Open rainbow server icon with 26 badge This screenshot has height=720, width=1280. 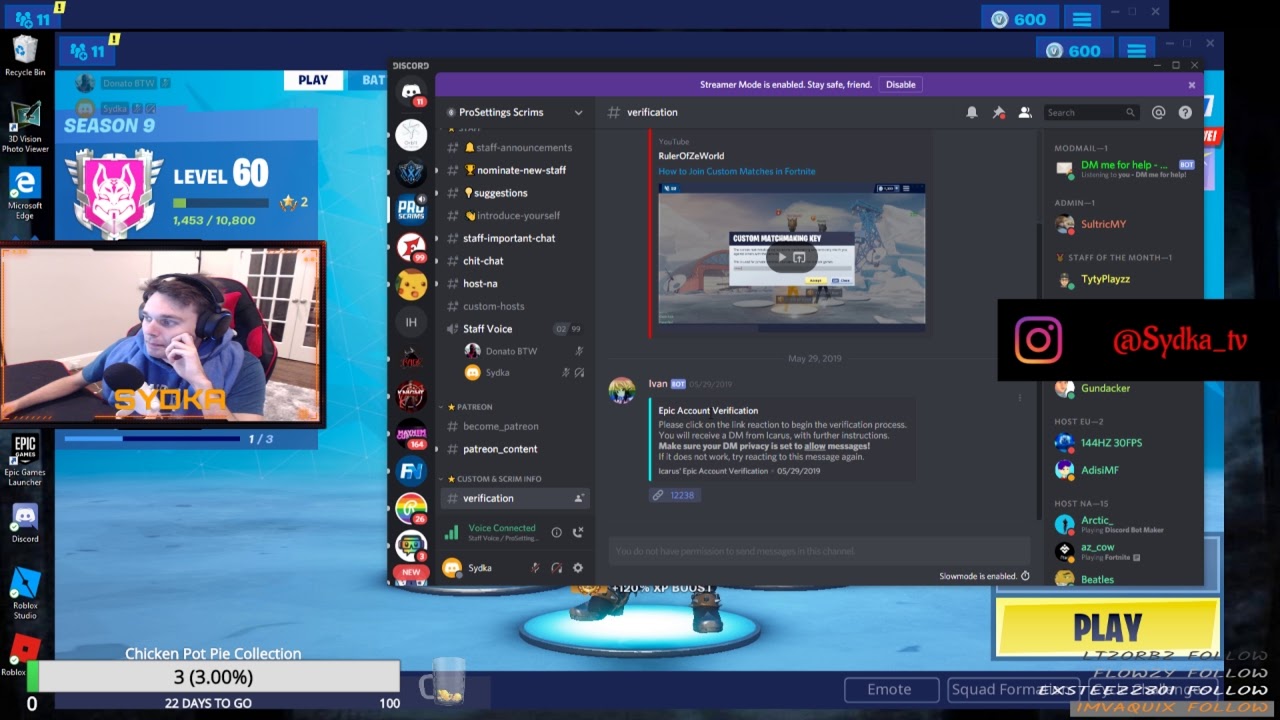coord(411,508)
